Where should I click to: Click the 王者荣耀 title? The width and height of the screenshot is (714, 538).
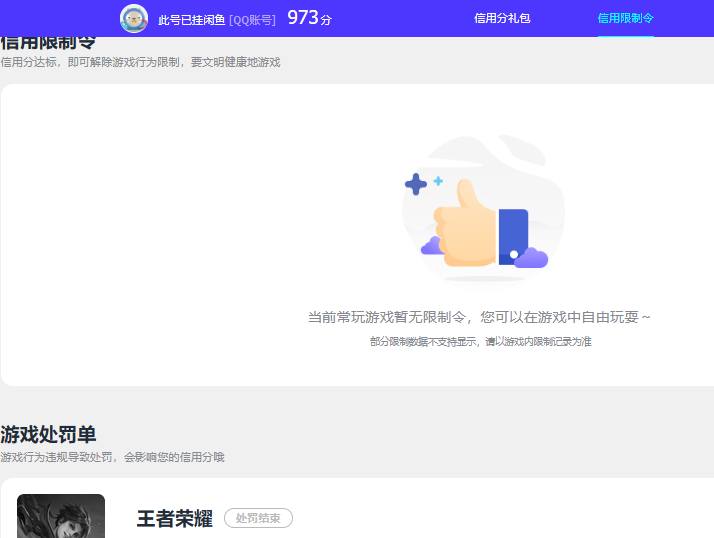[x=174, y=518]
